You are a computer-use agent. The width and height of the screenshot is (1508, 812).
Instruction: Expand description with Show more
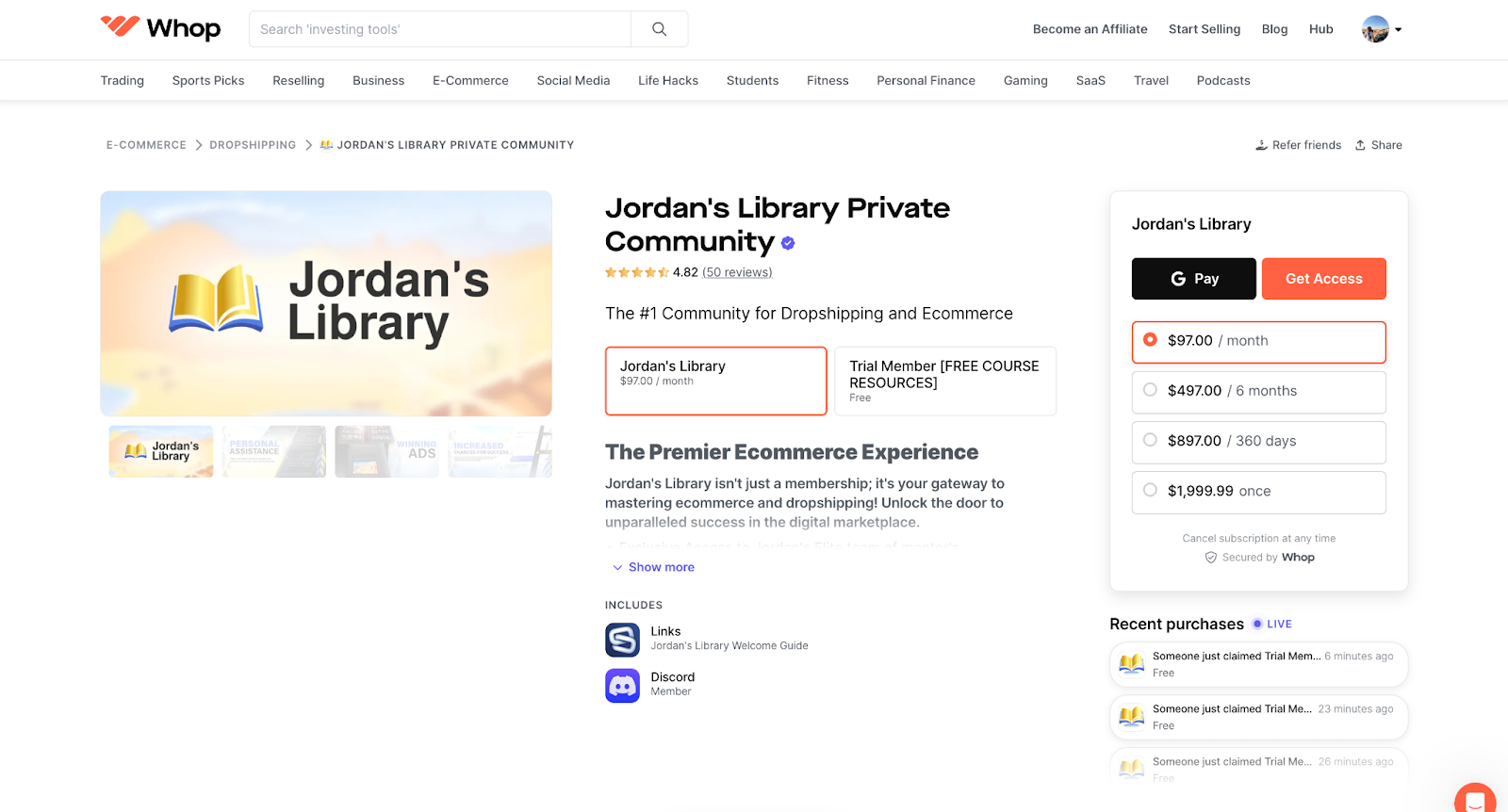pos(653,567)
